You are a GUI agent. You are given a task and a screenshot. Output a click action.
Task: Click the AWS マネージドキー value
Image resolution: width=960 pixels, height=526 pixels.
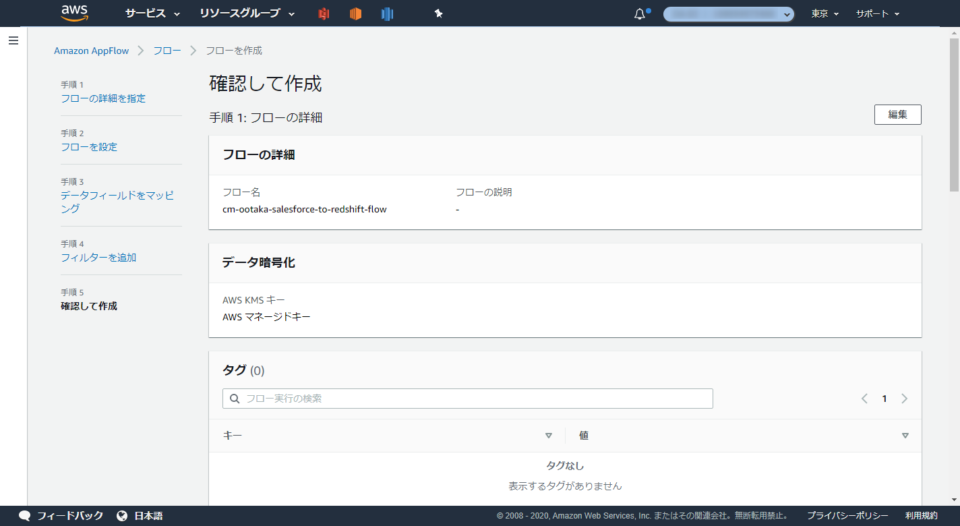click(x=266, y=317)
